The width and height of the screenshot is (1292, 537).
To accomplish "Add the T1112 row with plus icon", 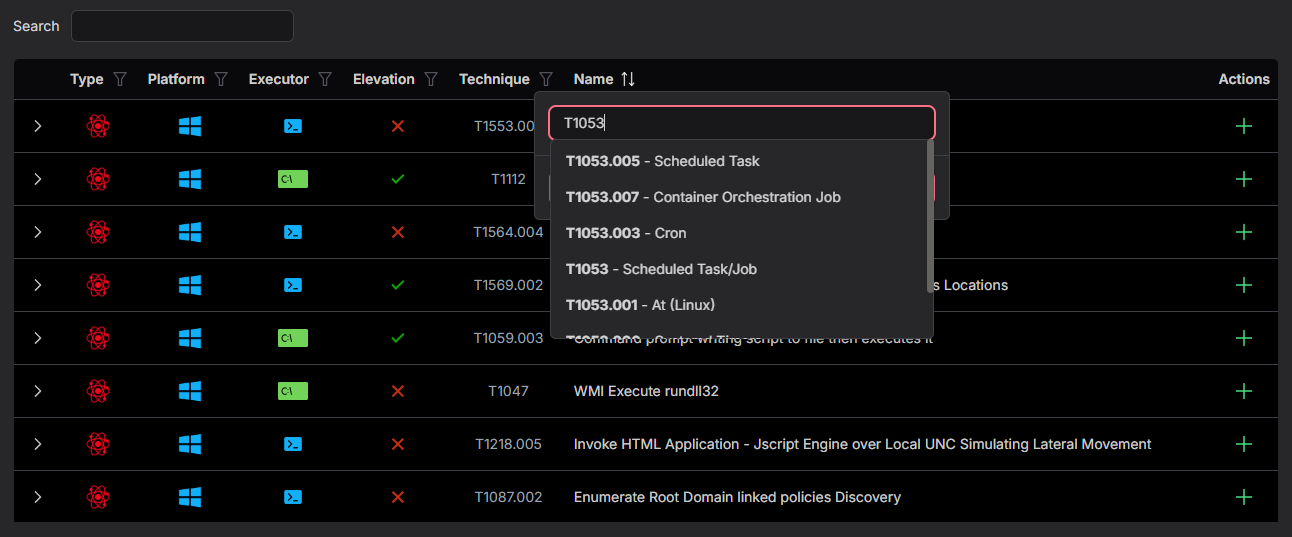I will pyautogui.click(x=1244, y=179).
